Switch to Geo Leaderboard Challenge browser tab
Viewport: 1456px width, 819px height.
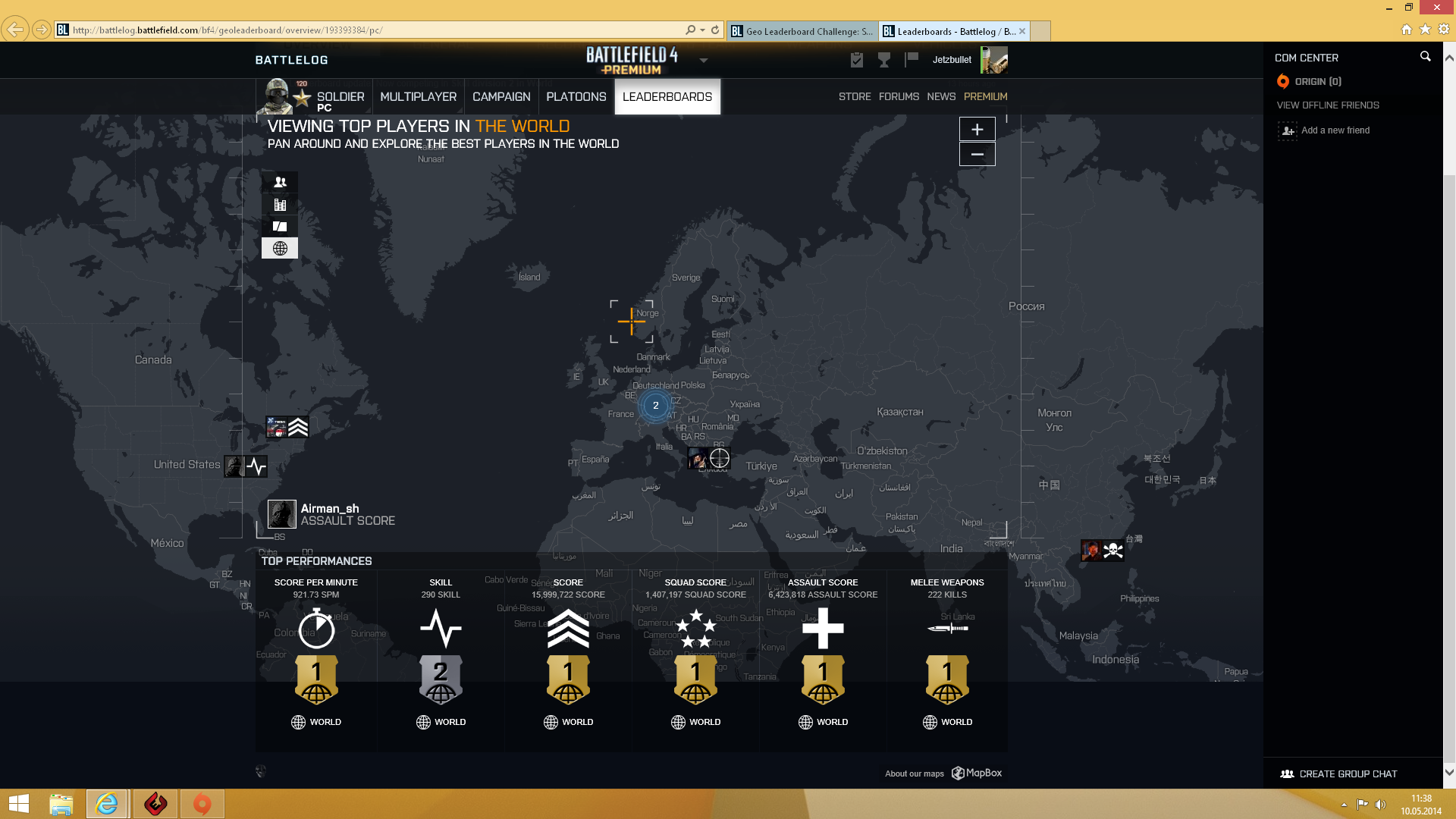click(802, 31)
